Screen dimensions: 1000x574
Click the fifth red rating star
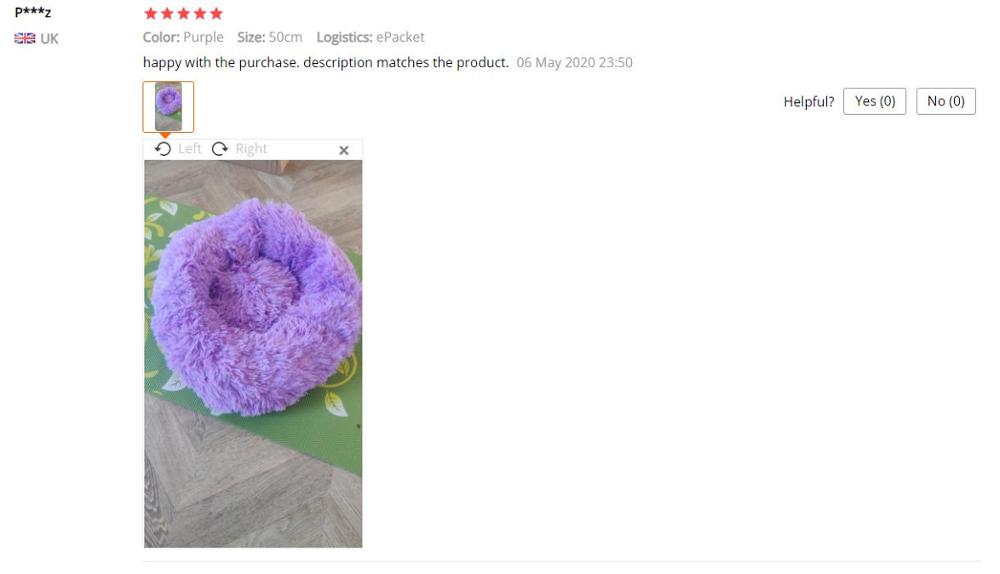tap(216, 13)
